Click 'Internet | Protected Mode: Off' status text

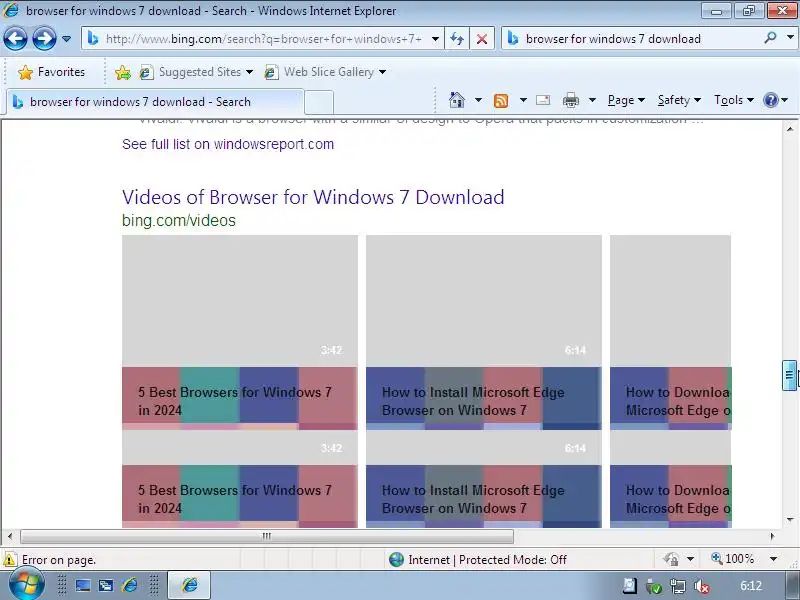487,560
